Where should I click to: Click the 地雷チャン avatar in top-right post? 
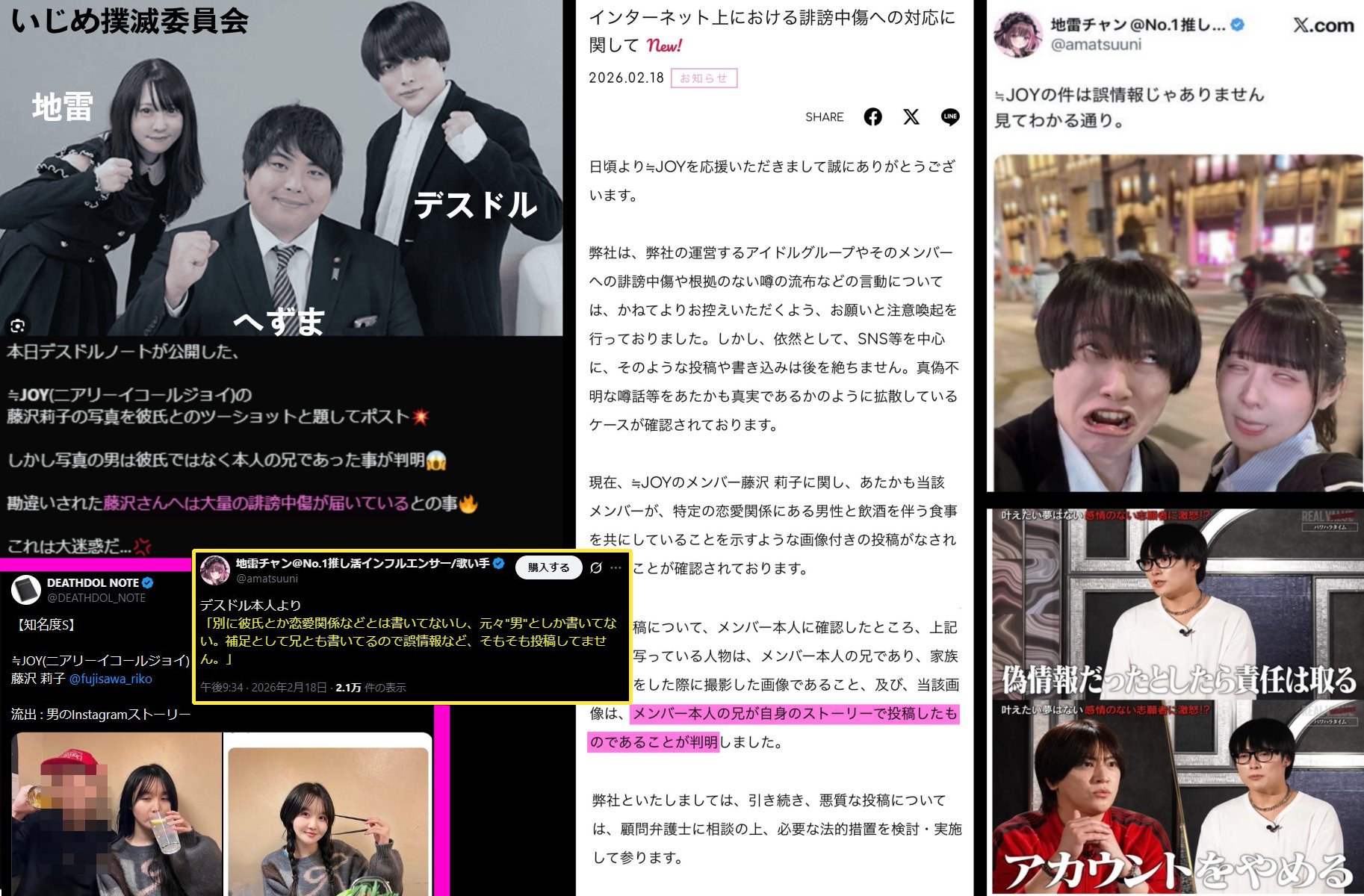click(x=1017, y=34)
